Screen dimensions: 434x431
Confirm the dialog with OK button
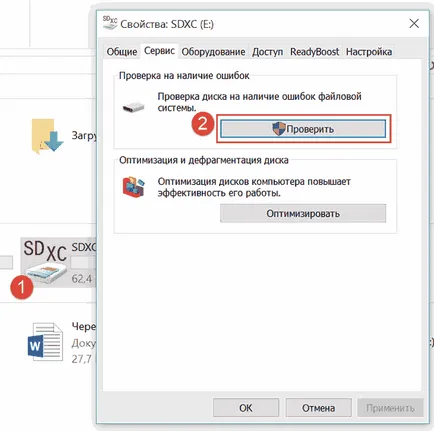(x=246, y=408)
